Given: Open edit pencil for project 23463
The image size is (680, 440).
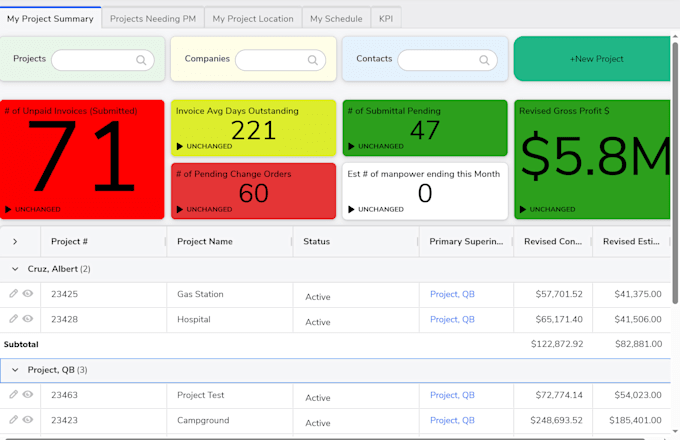Looking at the screenshot, I should (x=13, y=394).
